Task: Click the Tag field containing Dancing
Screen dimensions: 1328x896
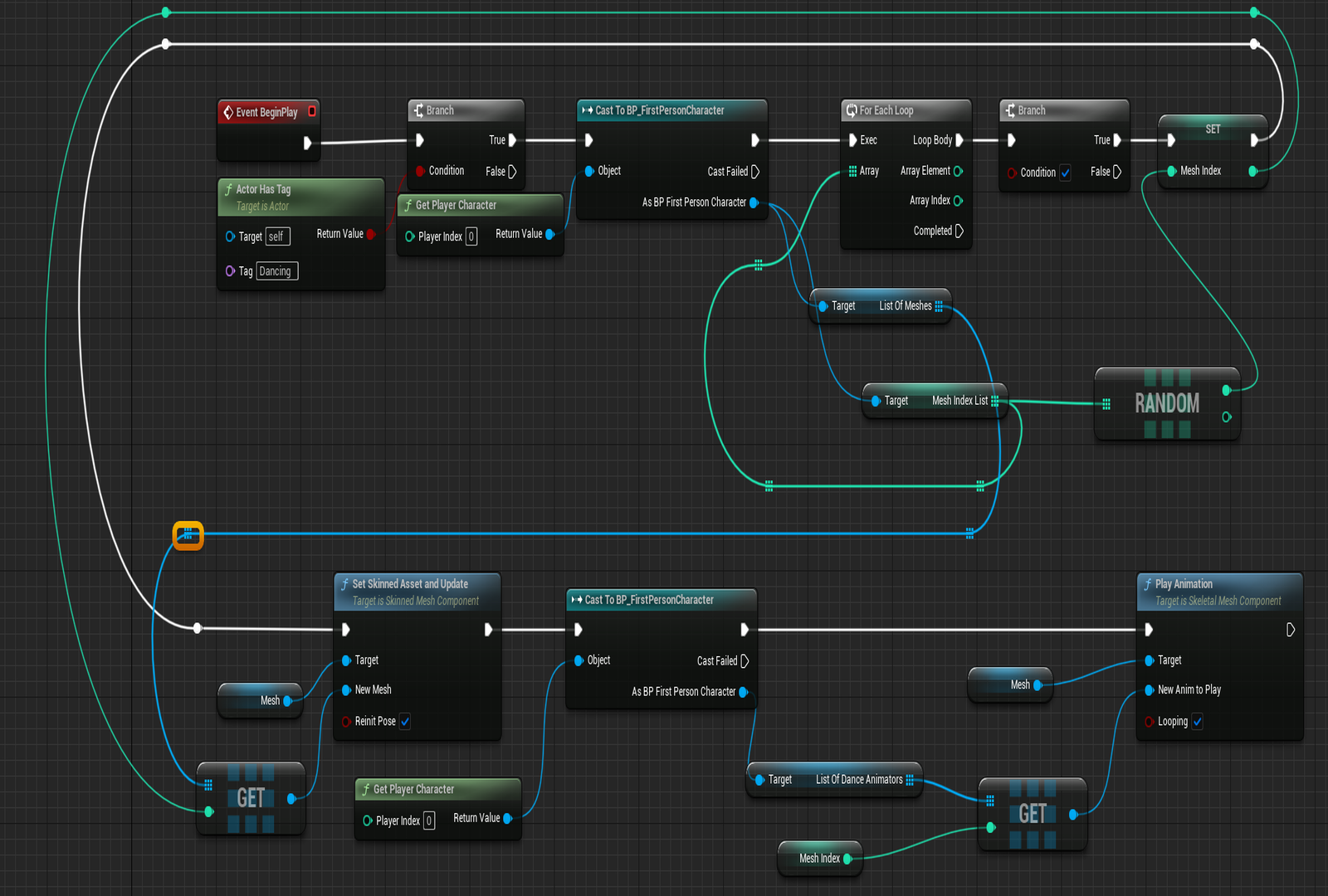Action: (276, 271)
